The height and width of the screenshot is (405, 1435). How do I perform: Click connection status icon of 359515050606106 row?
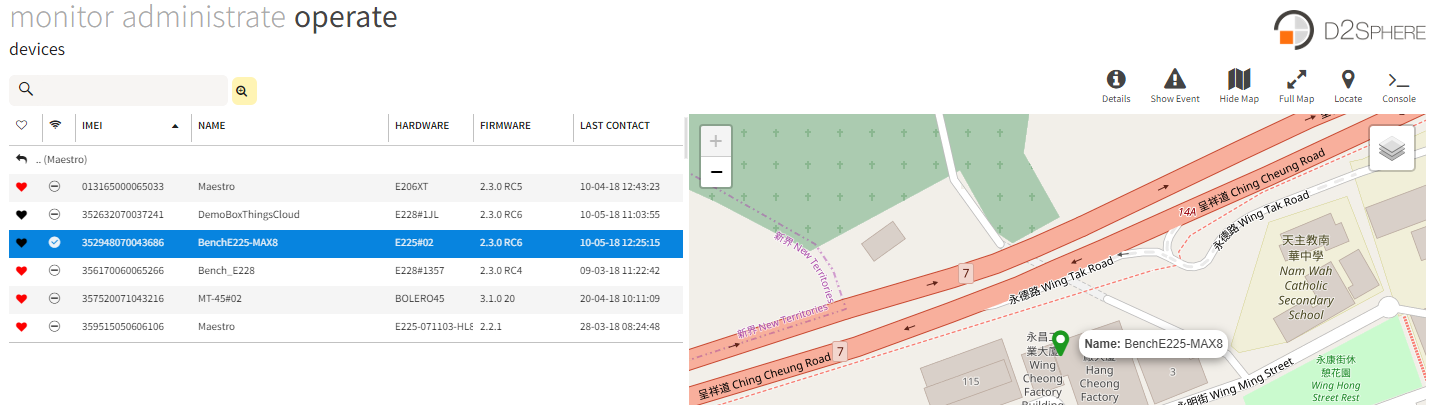[x=55, y=327]
